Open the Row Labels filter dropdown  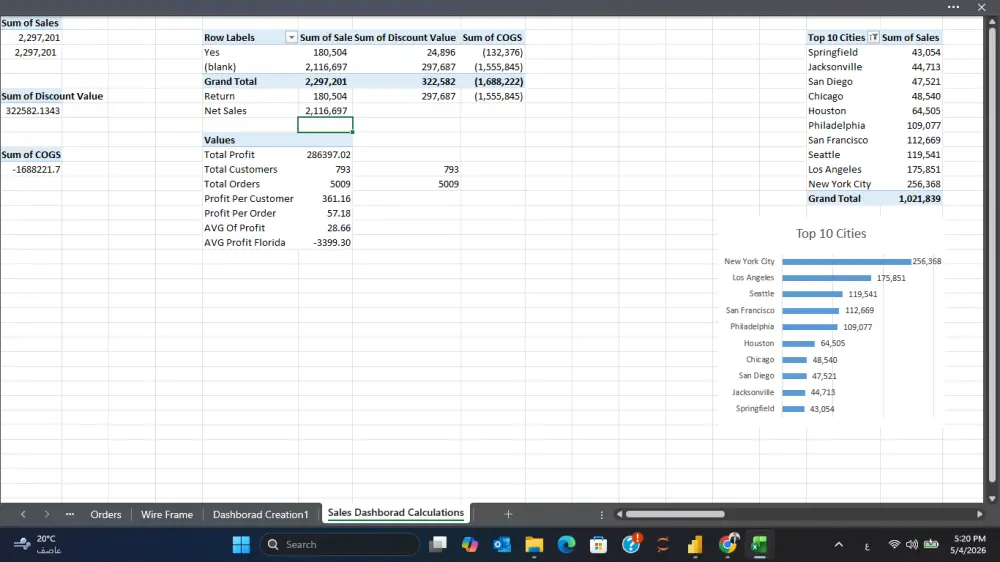click(x=291, y=38)
